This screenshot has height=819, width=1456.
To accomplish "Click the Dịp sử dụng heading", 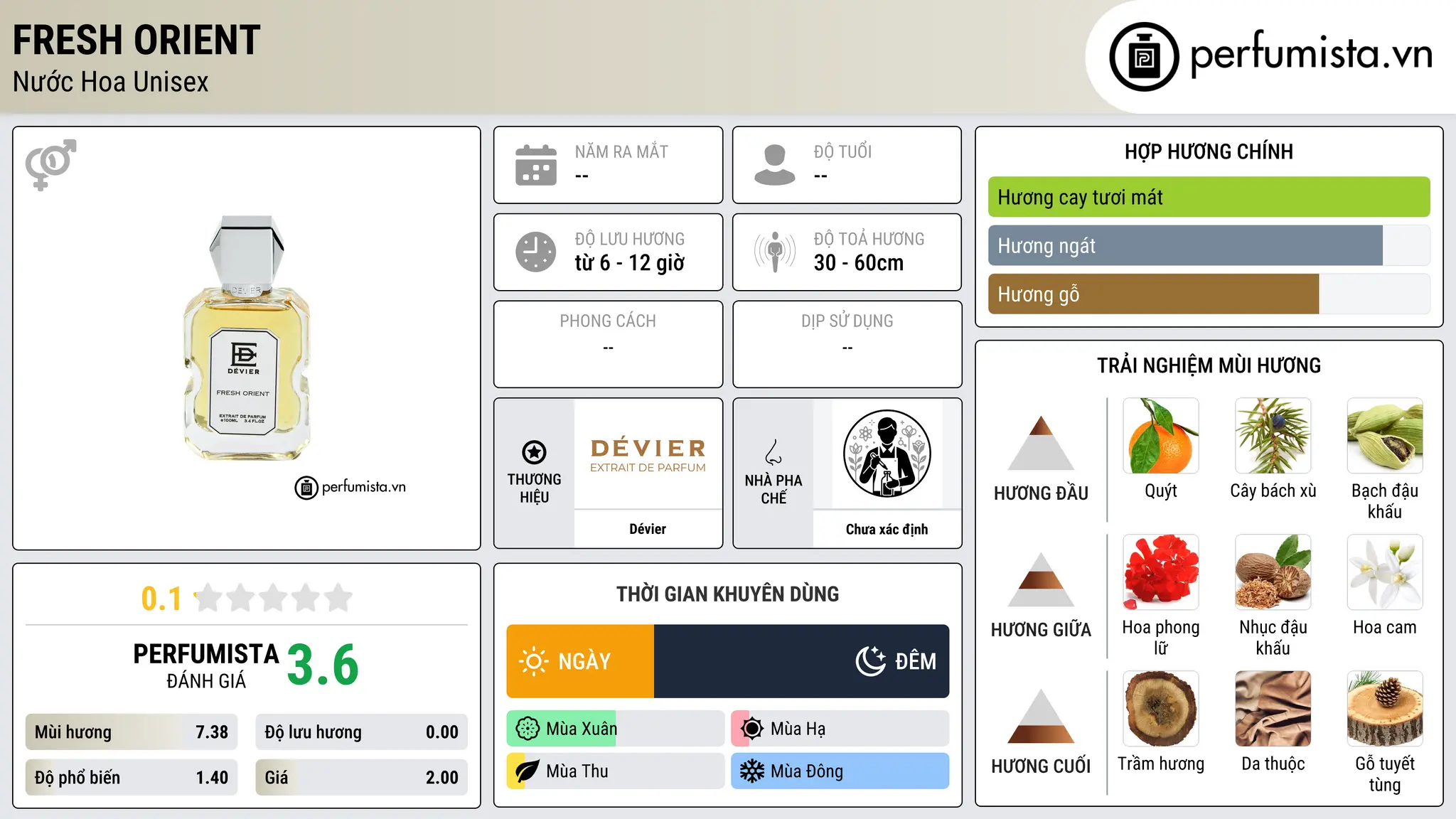I will coord(847,321).
